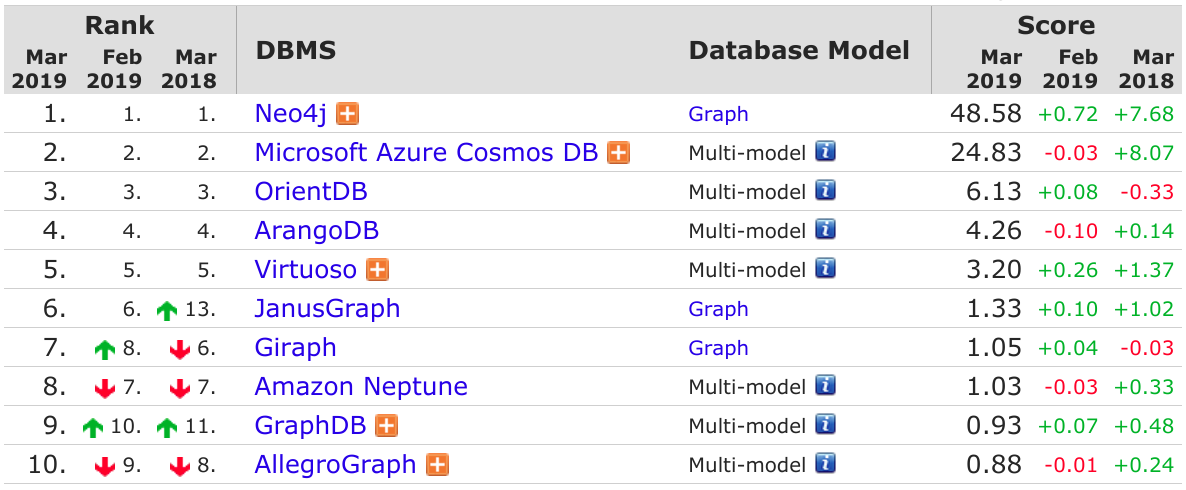
Task: Open the info icon in the Cosmos DB row
Action: click(825, 152)
